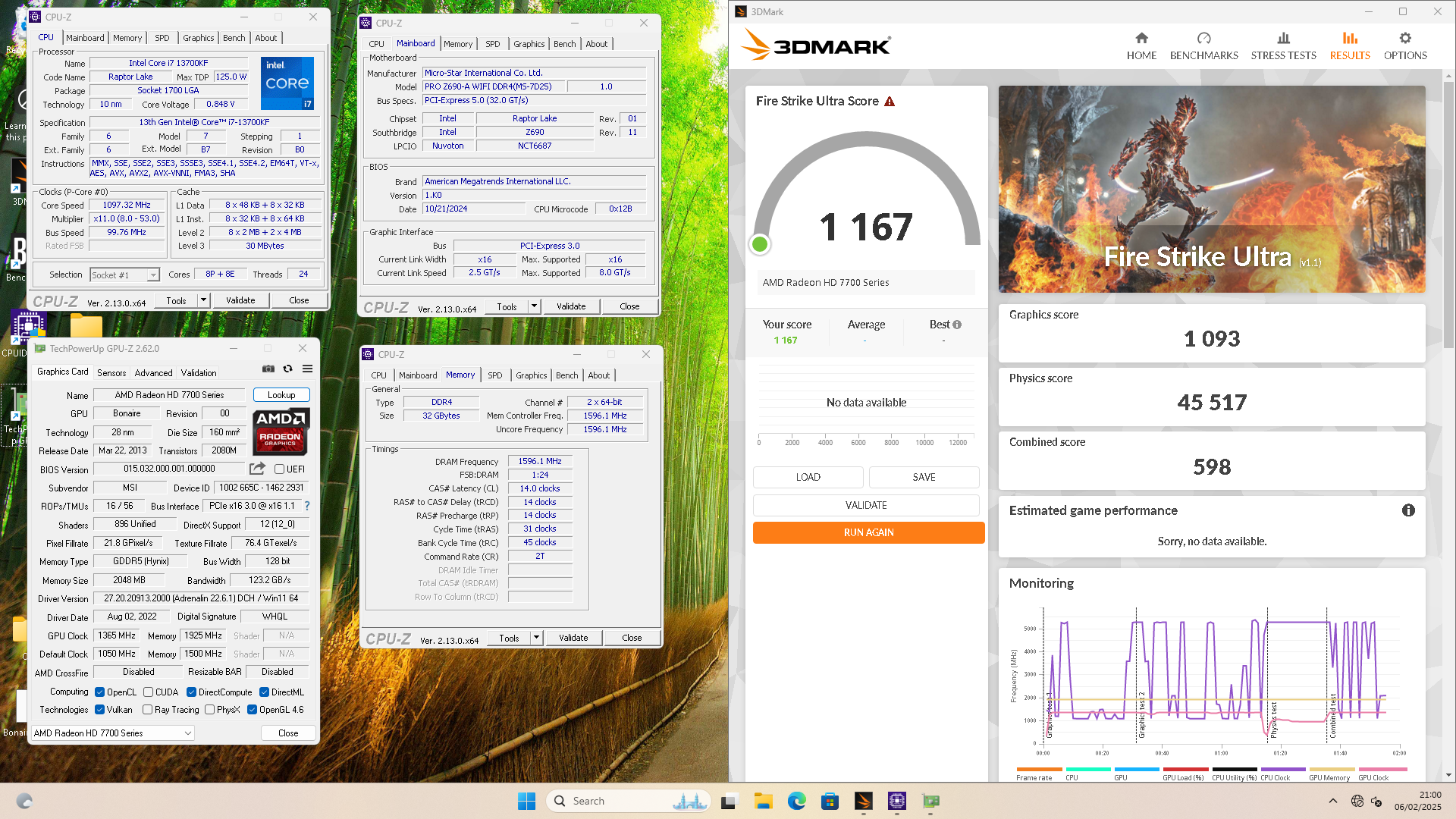Image resolution: width=1456 pixels, height=819 pixels.
Task: Toggle Ray Tracing checkbox in GPU-Z
Action: click(147, 710)
